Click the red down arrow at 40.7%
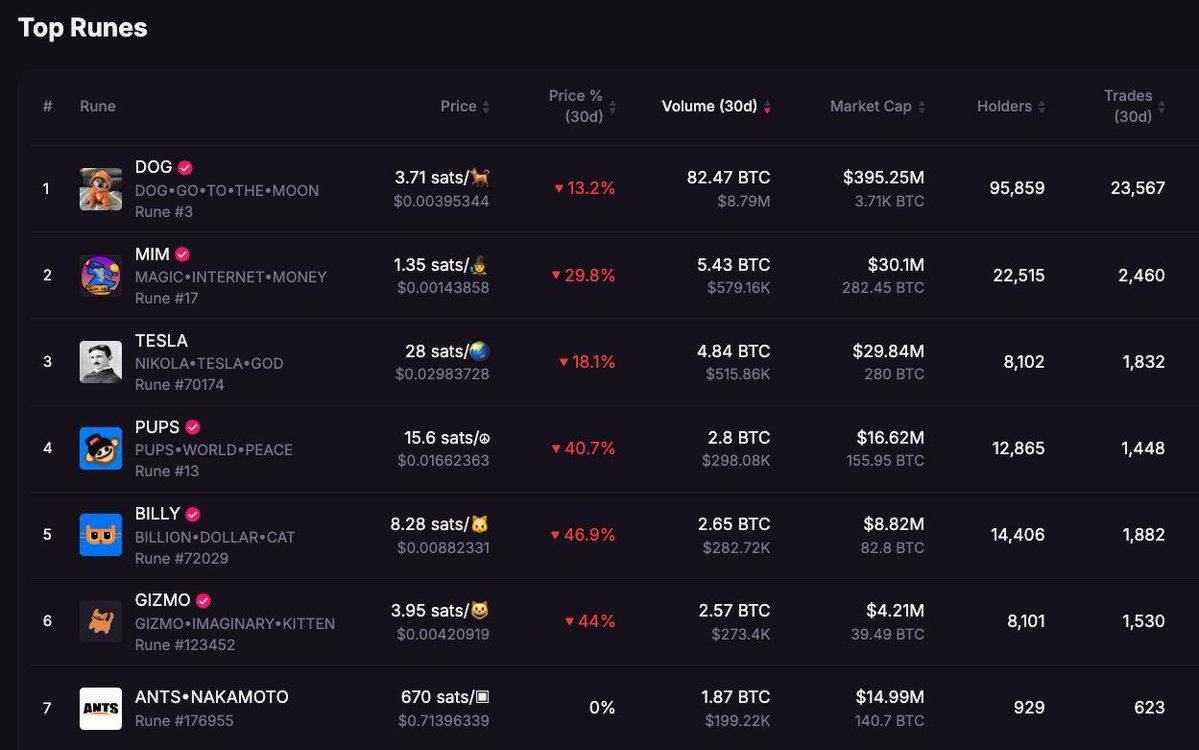 click(556, 448)
